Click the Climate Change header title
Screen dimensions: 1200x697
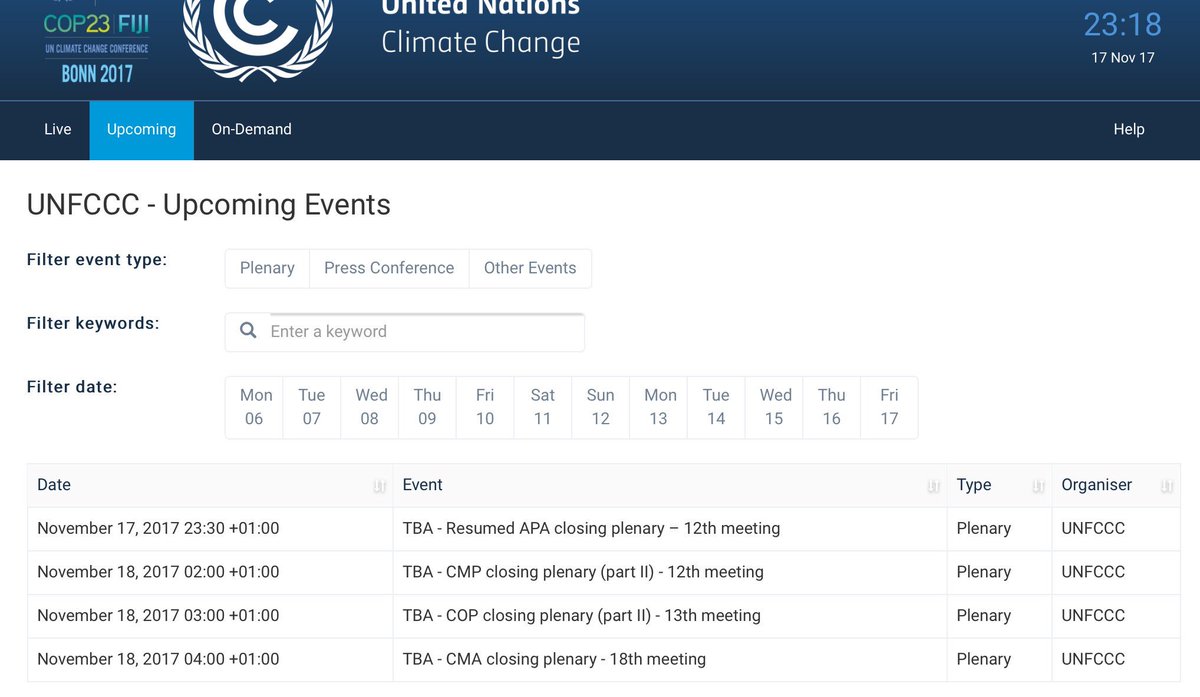481,43
